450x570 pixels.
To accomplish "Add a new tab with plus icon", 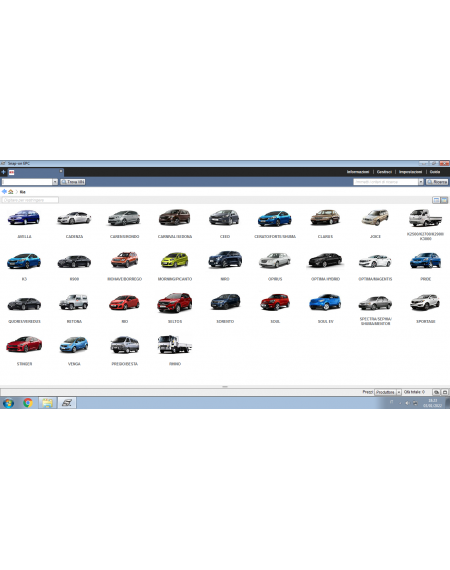I will pyautogui.click(x=4, y=172).
